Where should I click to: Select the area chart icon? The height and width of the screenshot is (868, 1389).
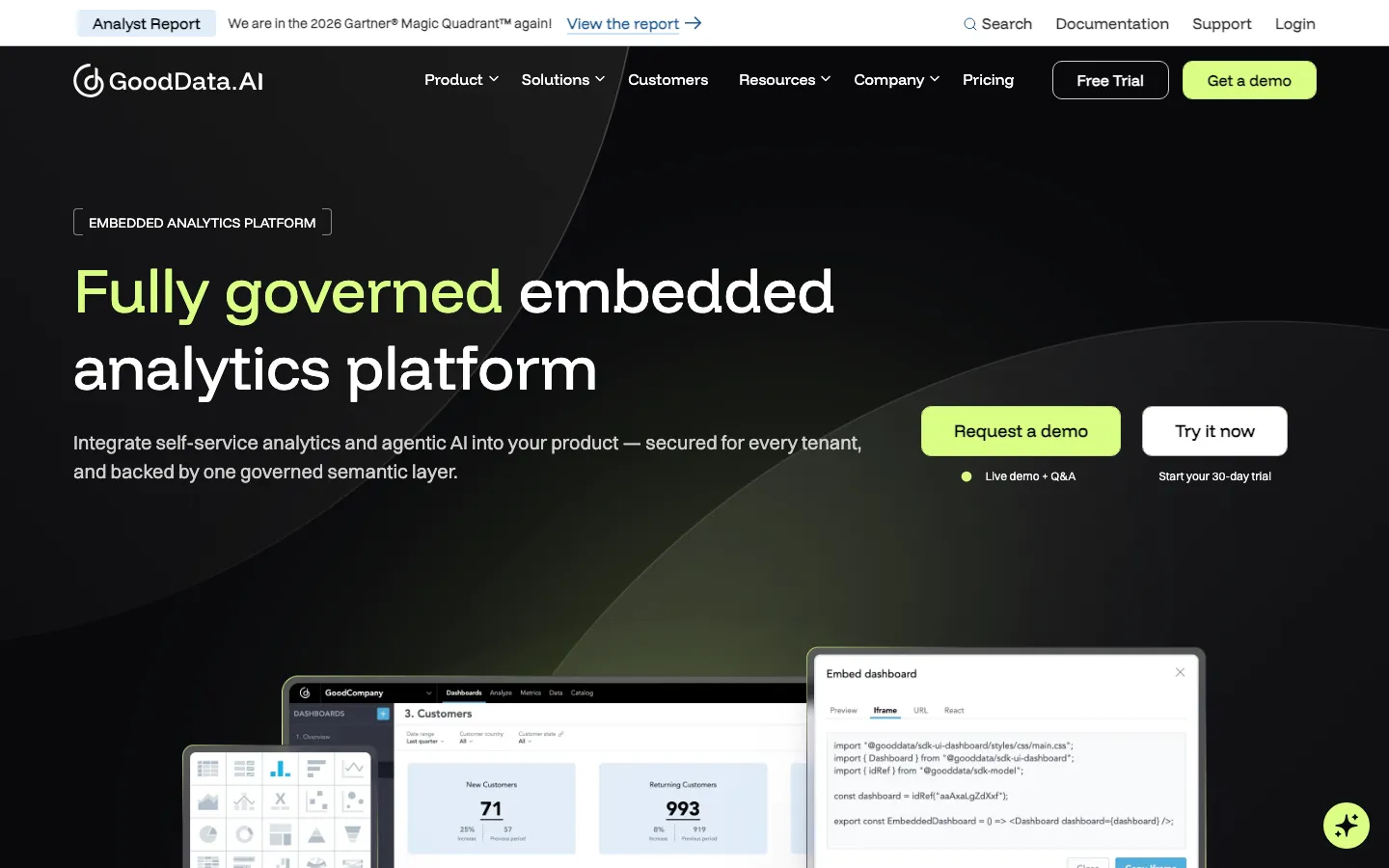pyautogui.click(x=208, y=801)
